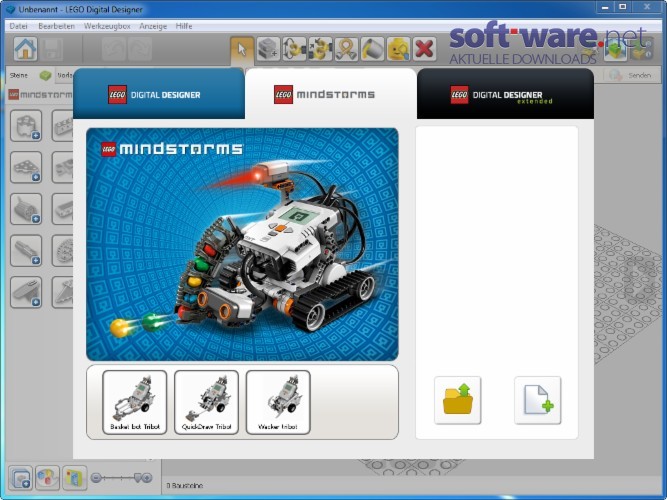This screenshot has width=667, height=500.
Task: Click the Mindstorms palette header logo
Action: click(x=40, y=94)
